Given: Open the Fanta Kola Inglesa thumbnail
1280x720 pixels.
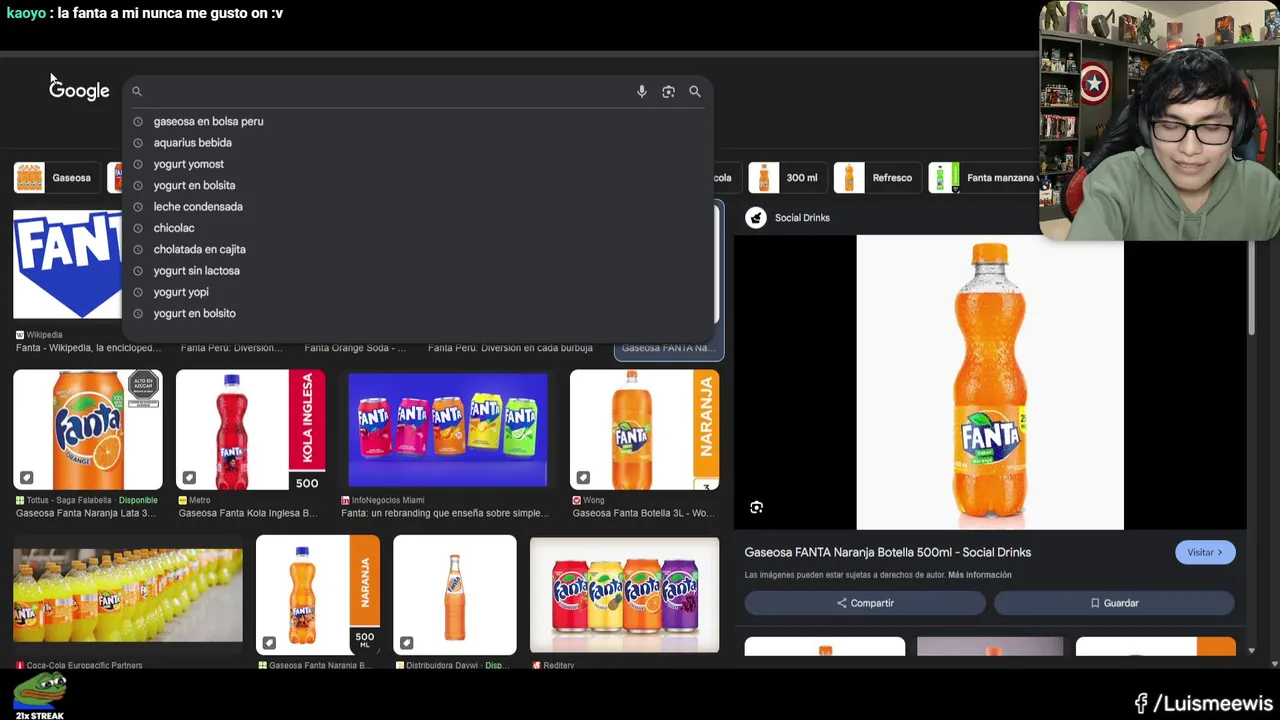Looking at the screenshot, I should tap(250, 429).
